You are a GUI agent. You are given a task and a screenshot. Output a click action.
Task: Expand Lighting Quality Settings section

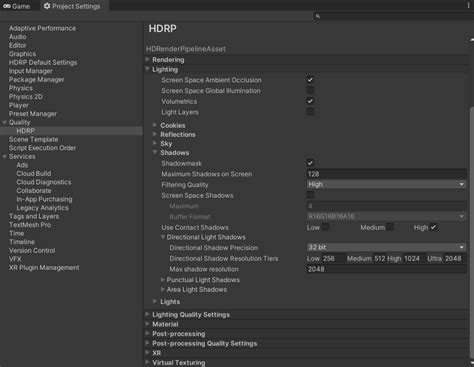[x=147, y=314]
